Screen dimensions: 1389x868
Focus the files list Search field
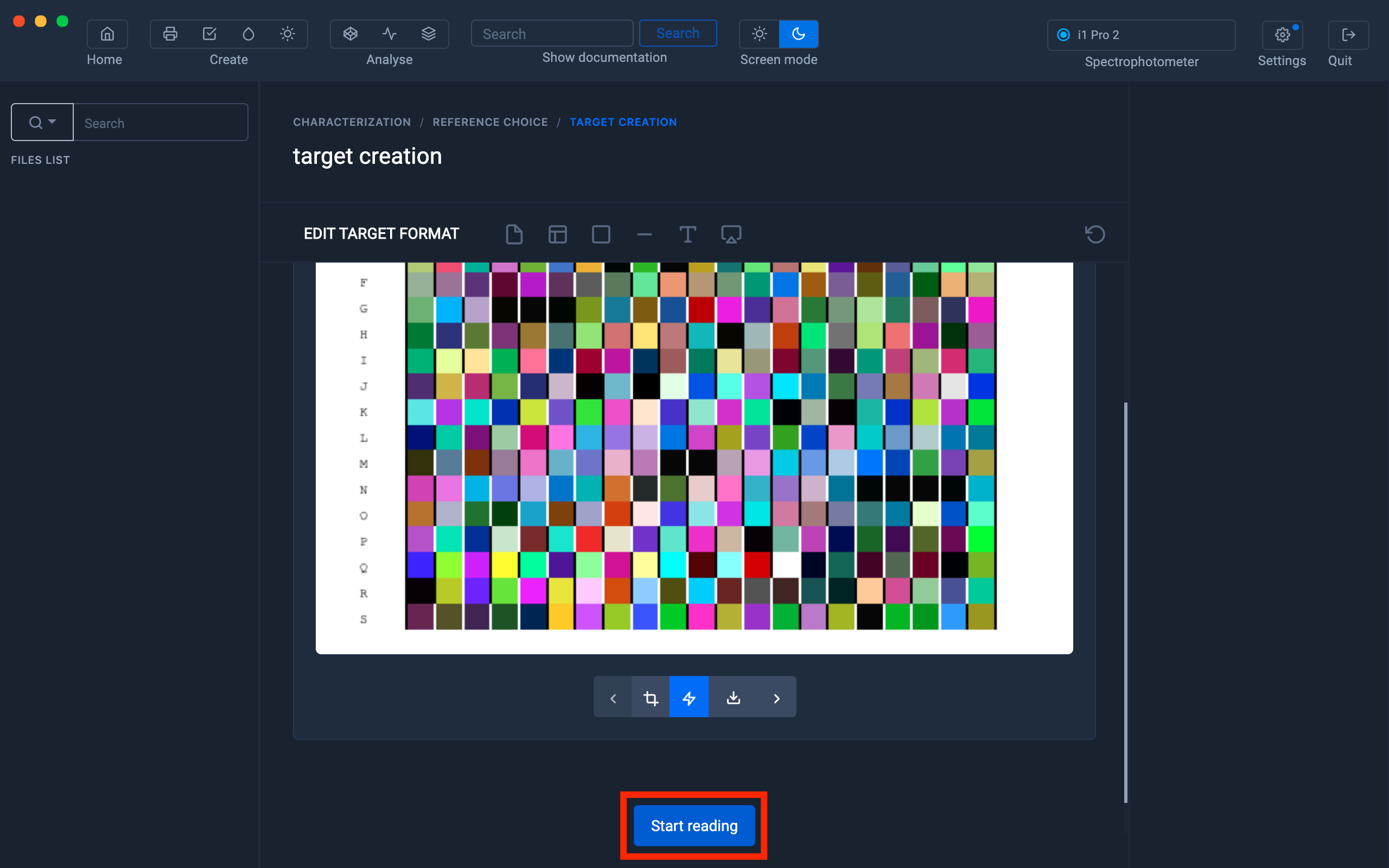pyautogui.click(x=161, y=122)
